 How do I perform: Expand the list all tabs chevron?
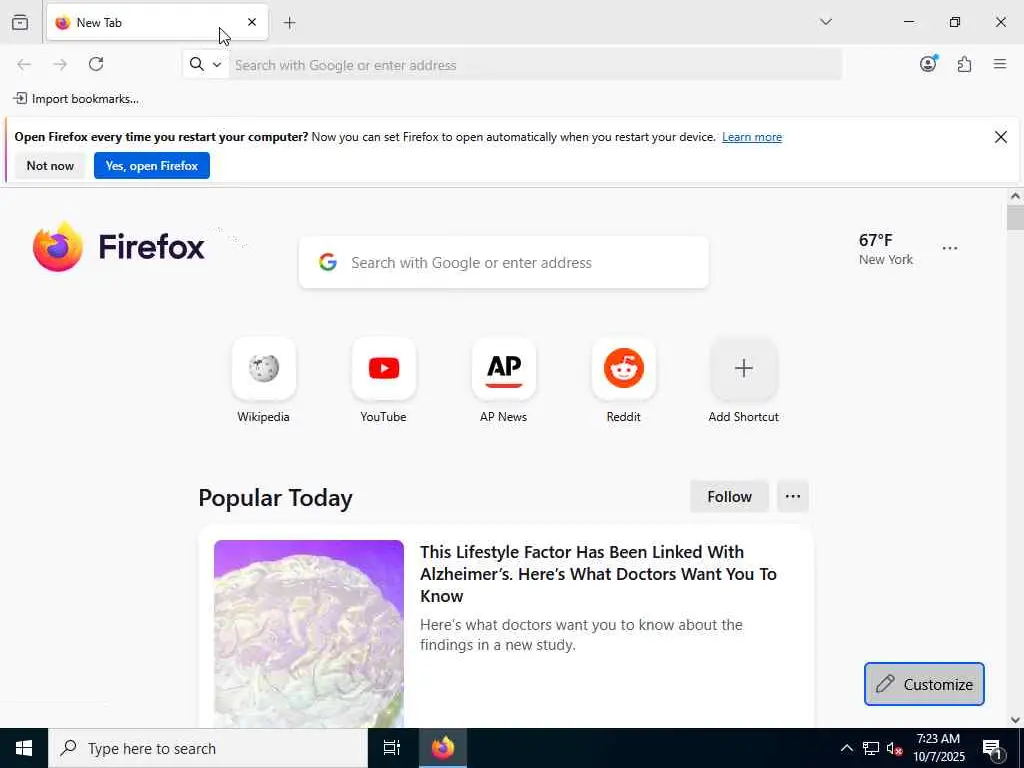point(825,22)
